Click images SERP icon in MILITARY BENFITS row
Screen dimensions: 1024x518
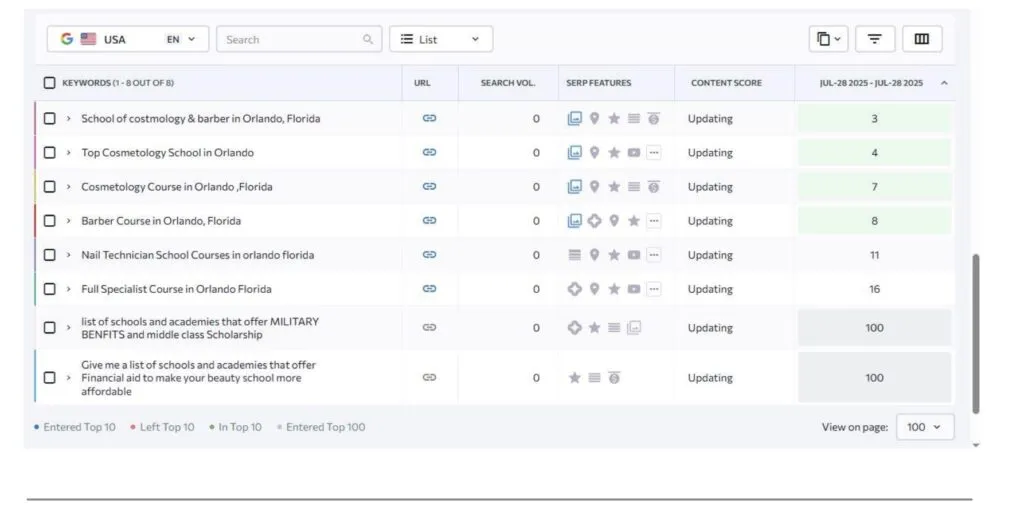pos(633,328)
